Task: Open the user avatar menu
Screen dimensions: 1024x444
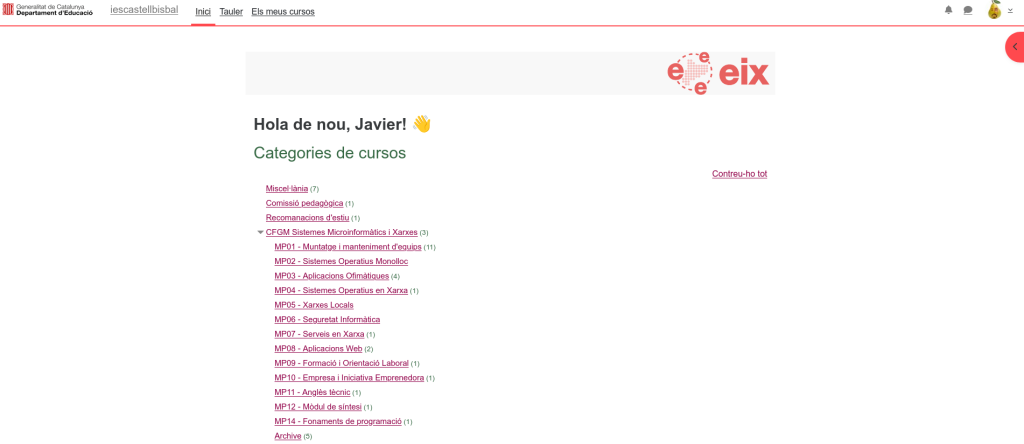Action: (994, 10)
